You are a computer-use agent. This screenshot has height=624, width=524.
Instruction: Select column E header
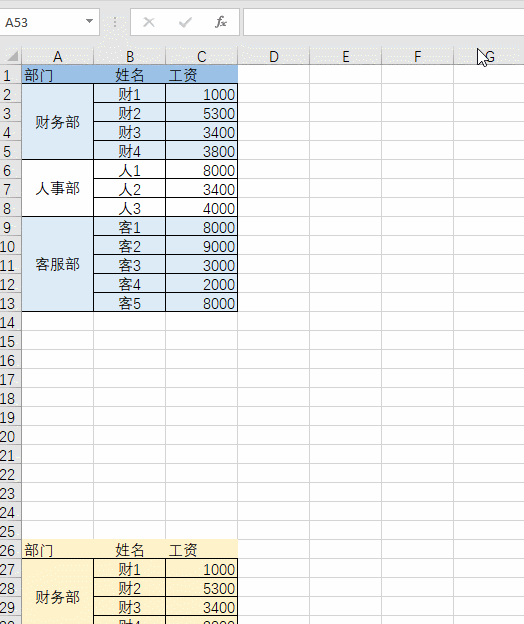[x=346, y=57]
